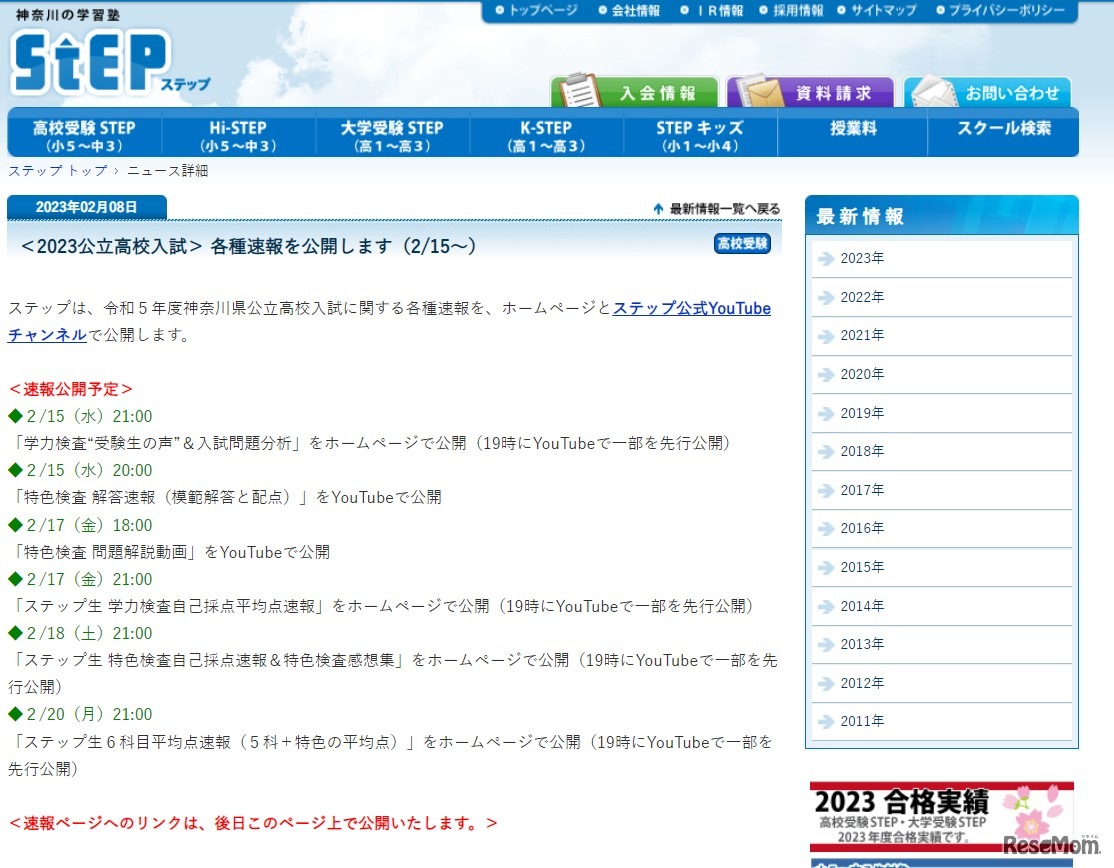The width and height of the screenshot is (1114, 868).
Task: Open 高校受験 STEP navigation tab
Action: pyautogui.click(x=84, y=135)
